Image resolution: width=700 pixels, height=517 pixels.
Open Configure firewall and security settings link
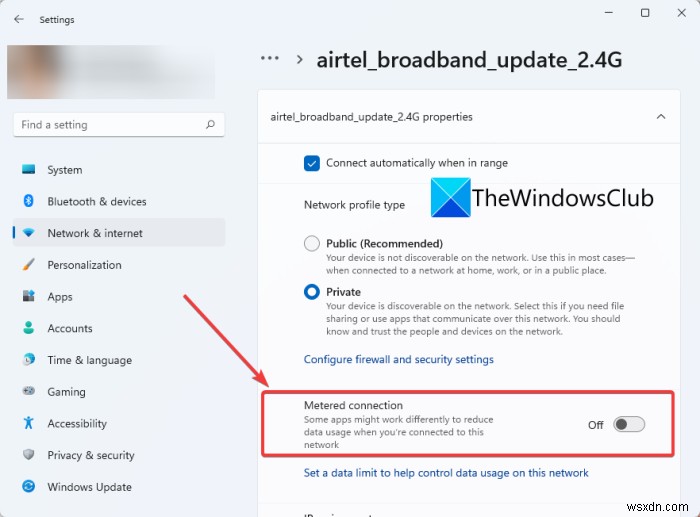[x=398, y=359]
